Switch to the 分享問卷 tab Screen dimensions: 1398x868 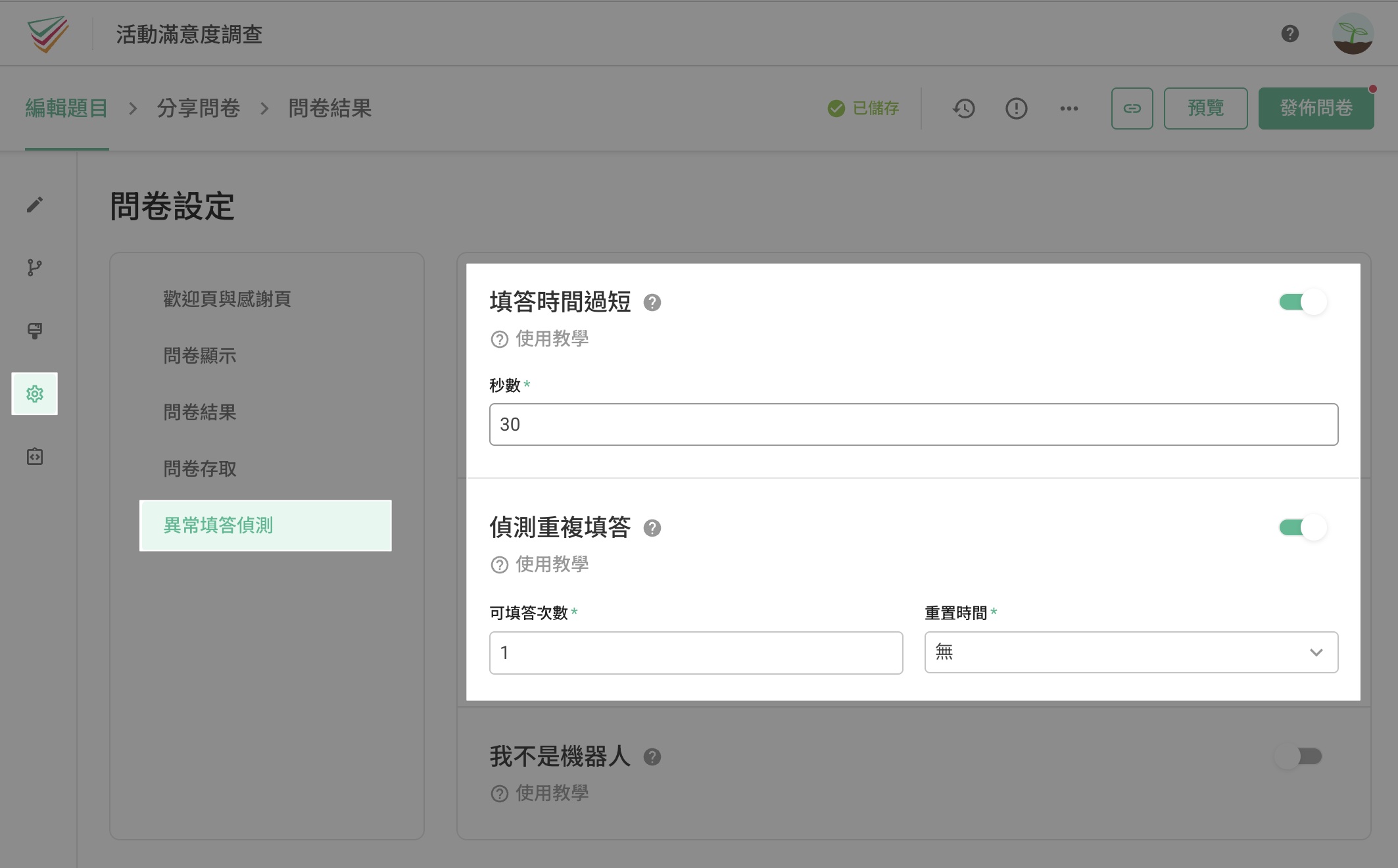coord(199,108)
